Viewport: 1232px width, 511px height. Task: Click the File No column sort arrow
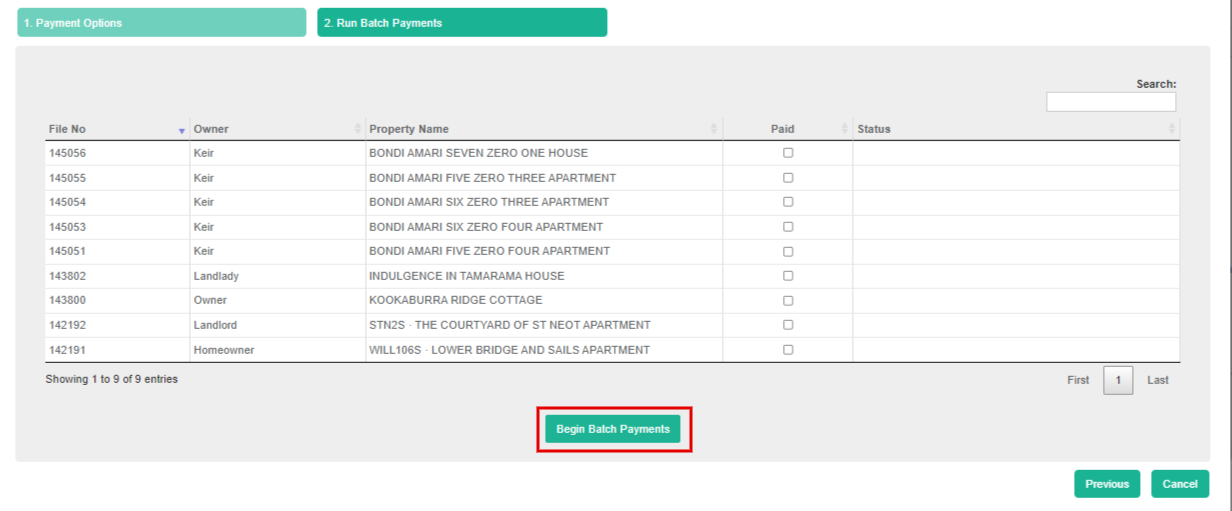(181, 130)
